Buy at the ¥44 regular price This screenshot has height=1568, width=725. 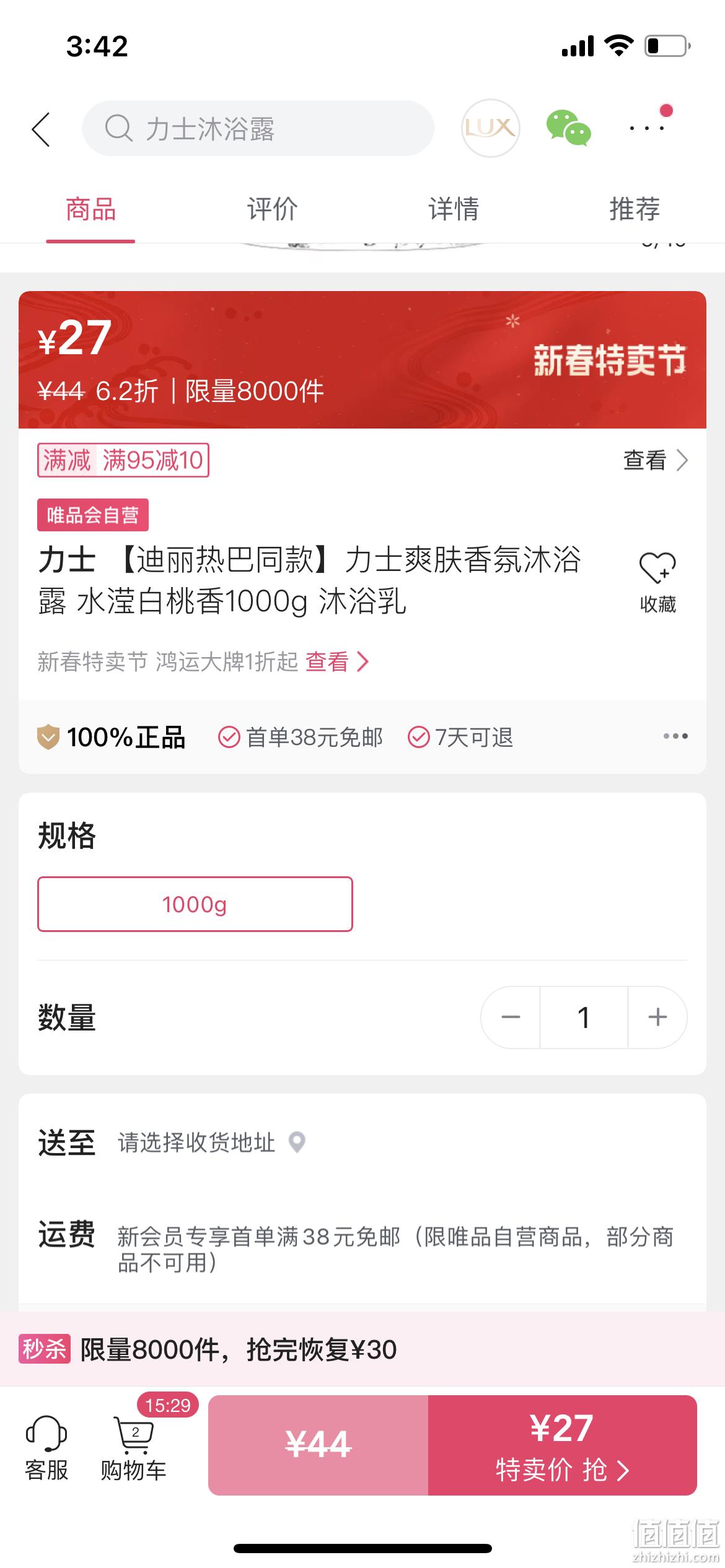tap(318, 1445)
